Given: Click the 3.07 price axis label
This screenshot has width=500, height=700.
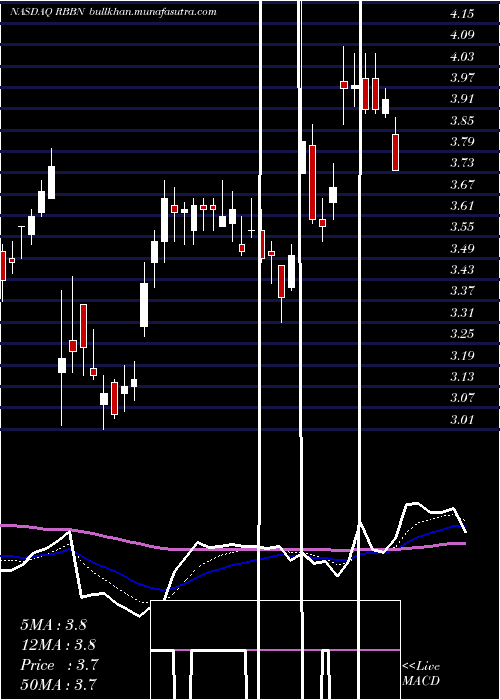Looking at the screenshot, I should 462,398.
